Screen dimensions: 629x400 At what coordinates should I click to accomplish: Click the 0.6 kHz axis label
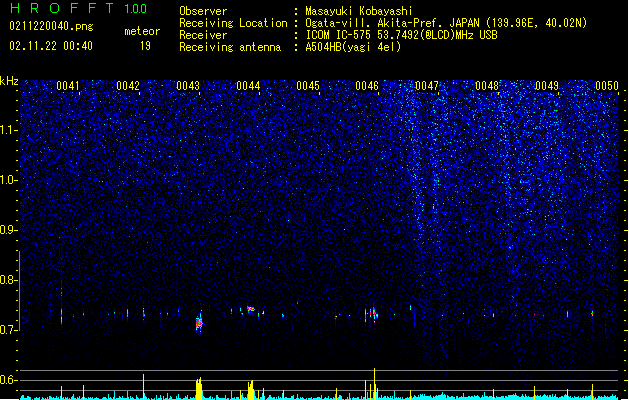pyautogui.click(x=9, y=380)
